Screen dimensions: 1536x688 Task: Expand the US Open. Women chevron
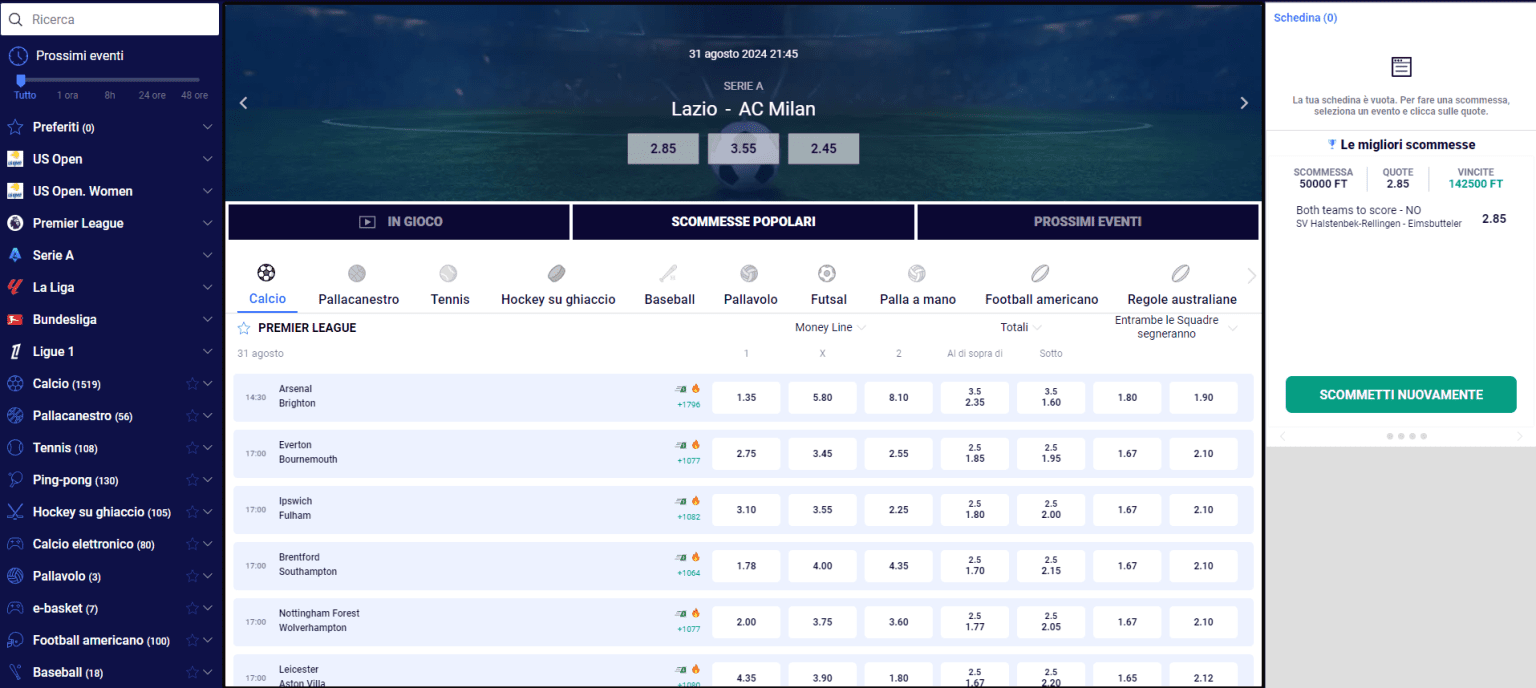point(208,191)
